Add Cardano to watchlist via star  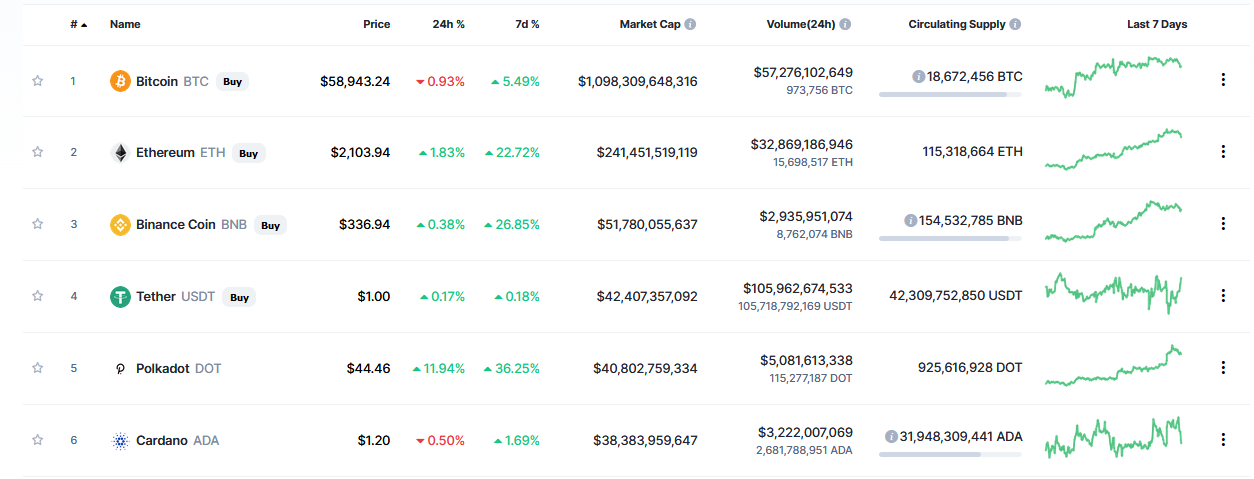38,440
